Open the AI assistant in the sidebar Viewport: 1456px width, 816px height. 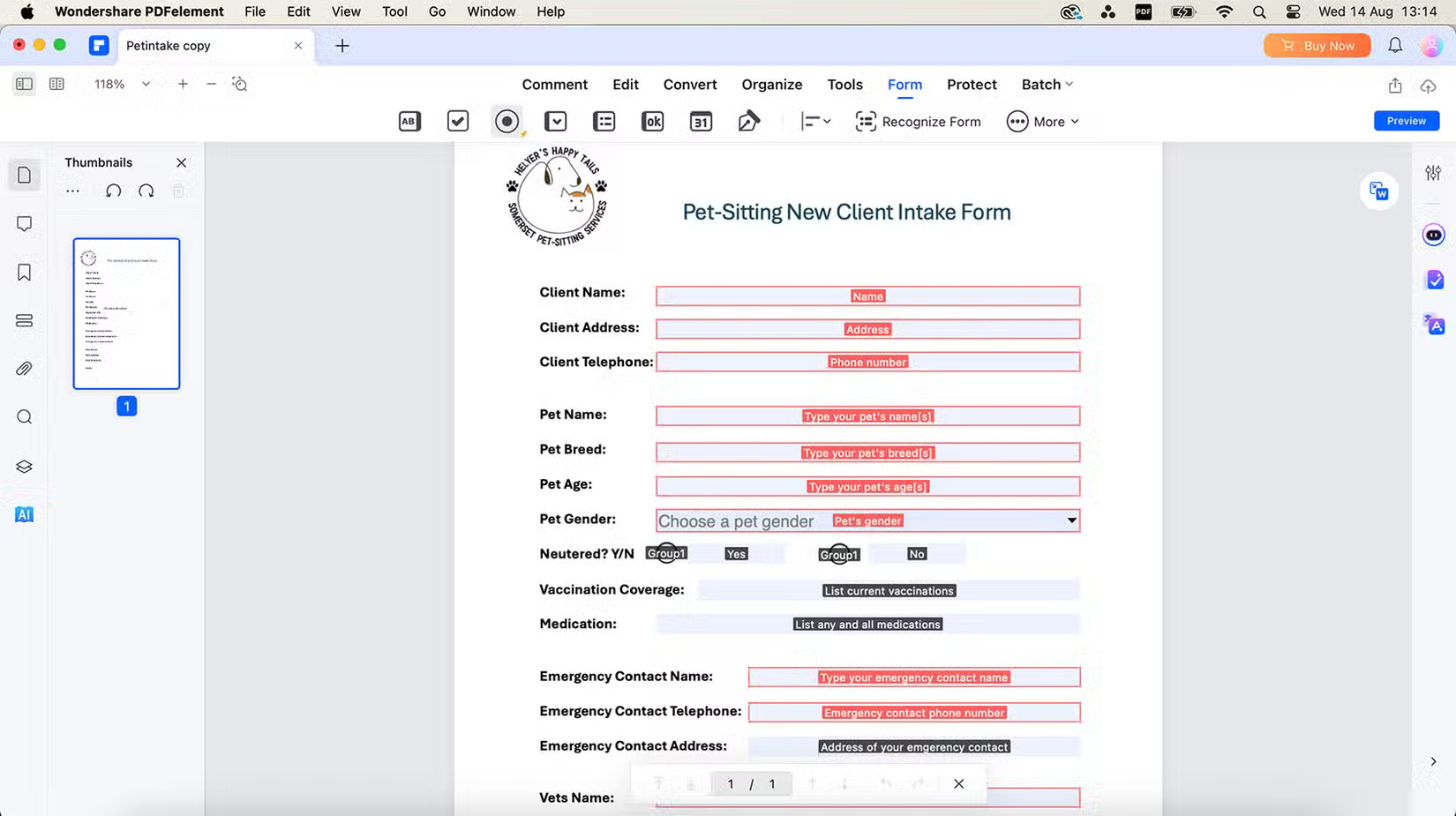24,514
